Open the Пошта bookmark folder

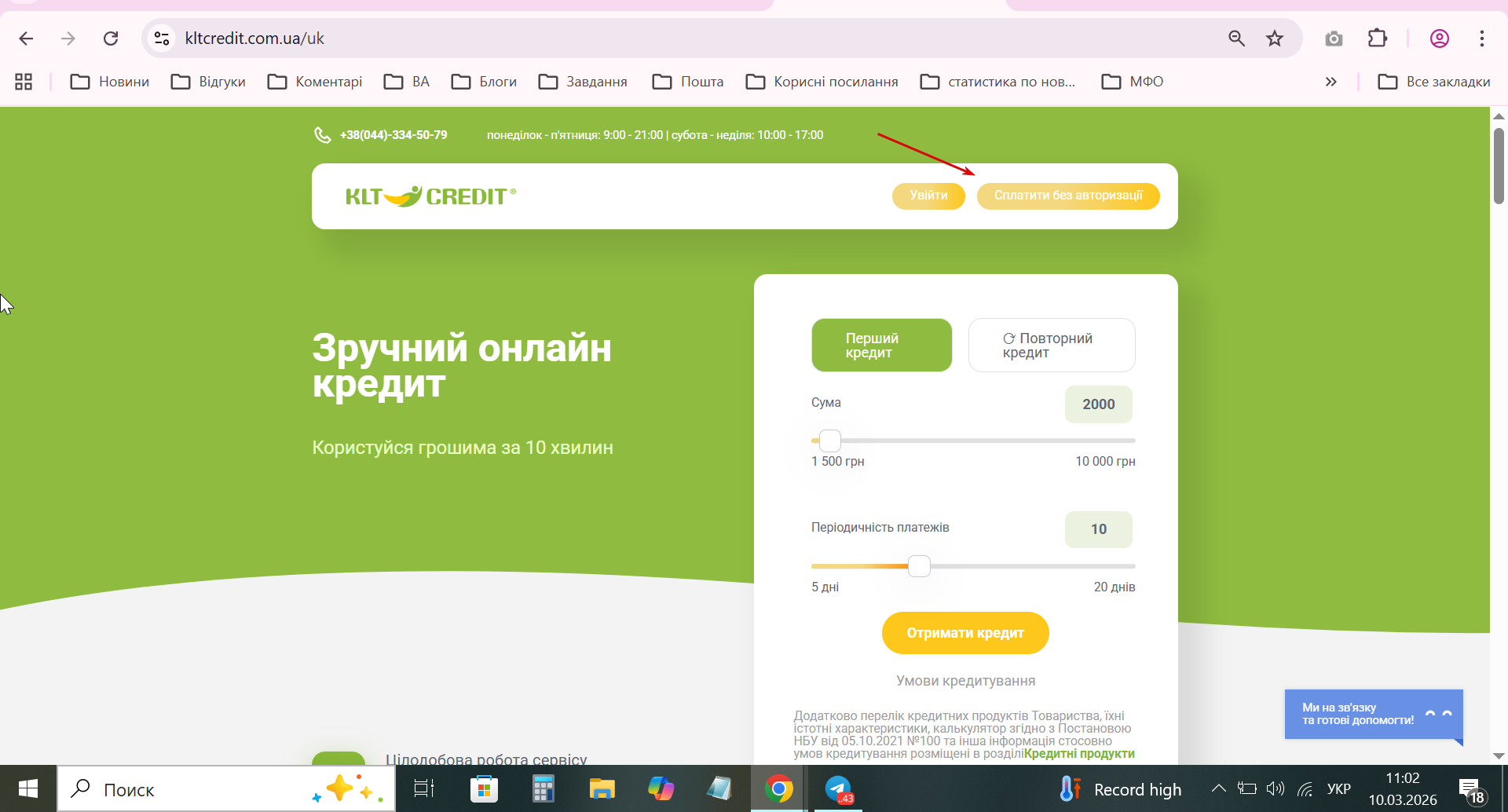(x=688, y=82)
